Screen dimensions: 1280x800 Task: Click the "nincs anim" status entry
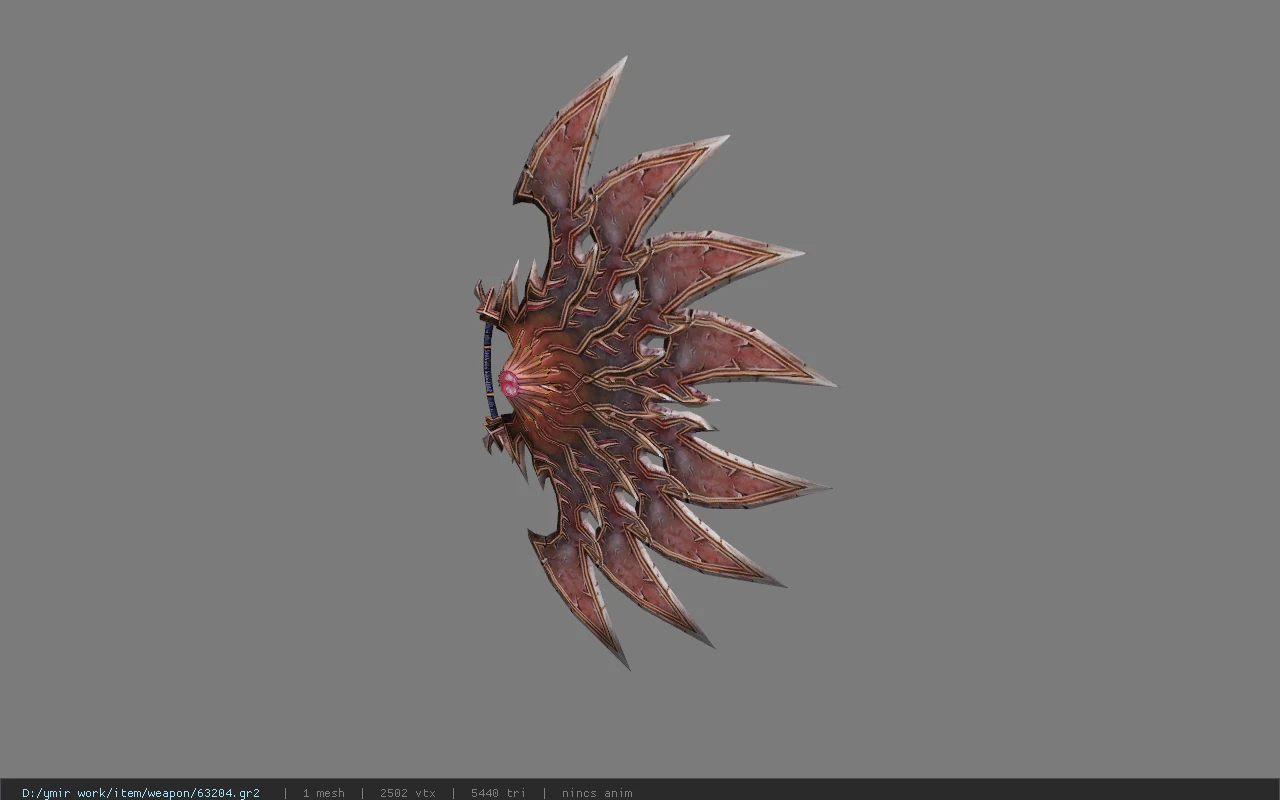coord(597,793)
